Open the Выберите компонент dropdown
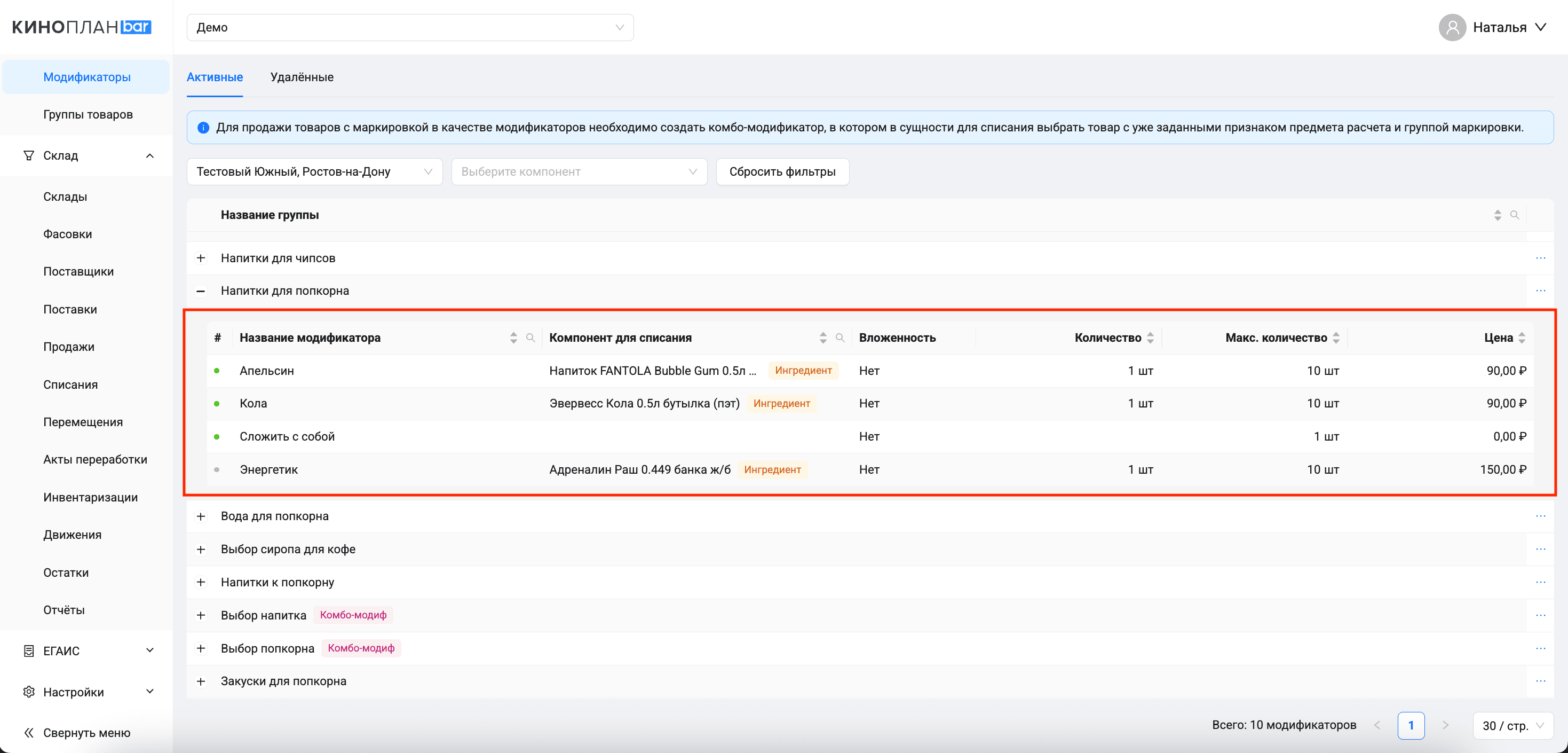1568x753 pixels. click(579, 172)
